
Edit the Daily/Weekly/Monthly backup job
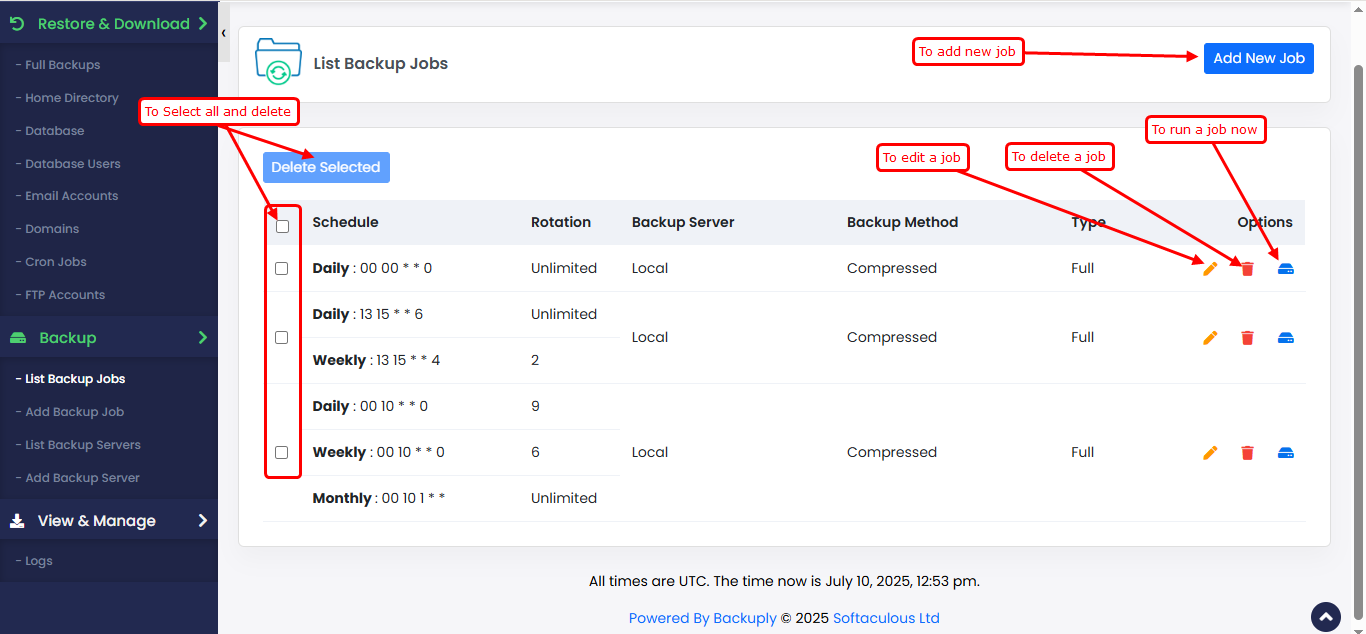[1210, 453]
